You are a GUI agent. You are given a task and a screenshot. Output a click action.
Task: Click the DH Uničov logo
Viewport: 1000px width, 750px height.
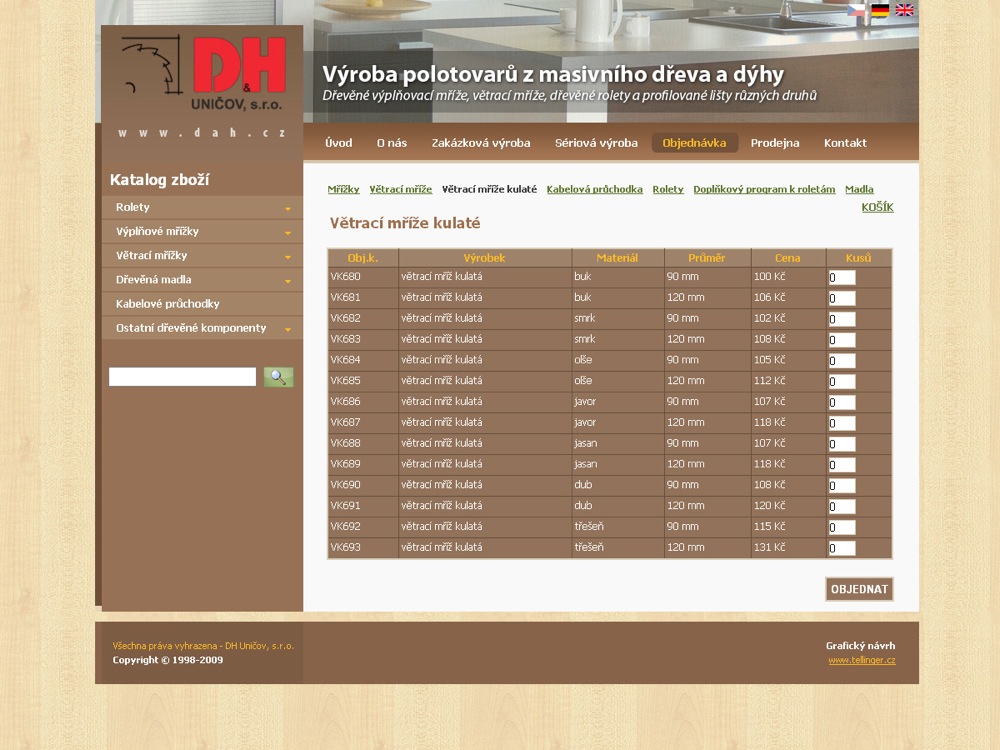coord(203,73)
